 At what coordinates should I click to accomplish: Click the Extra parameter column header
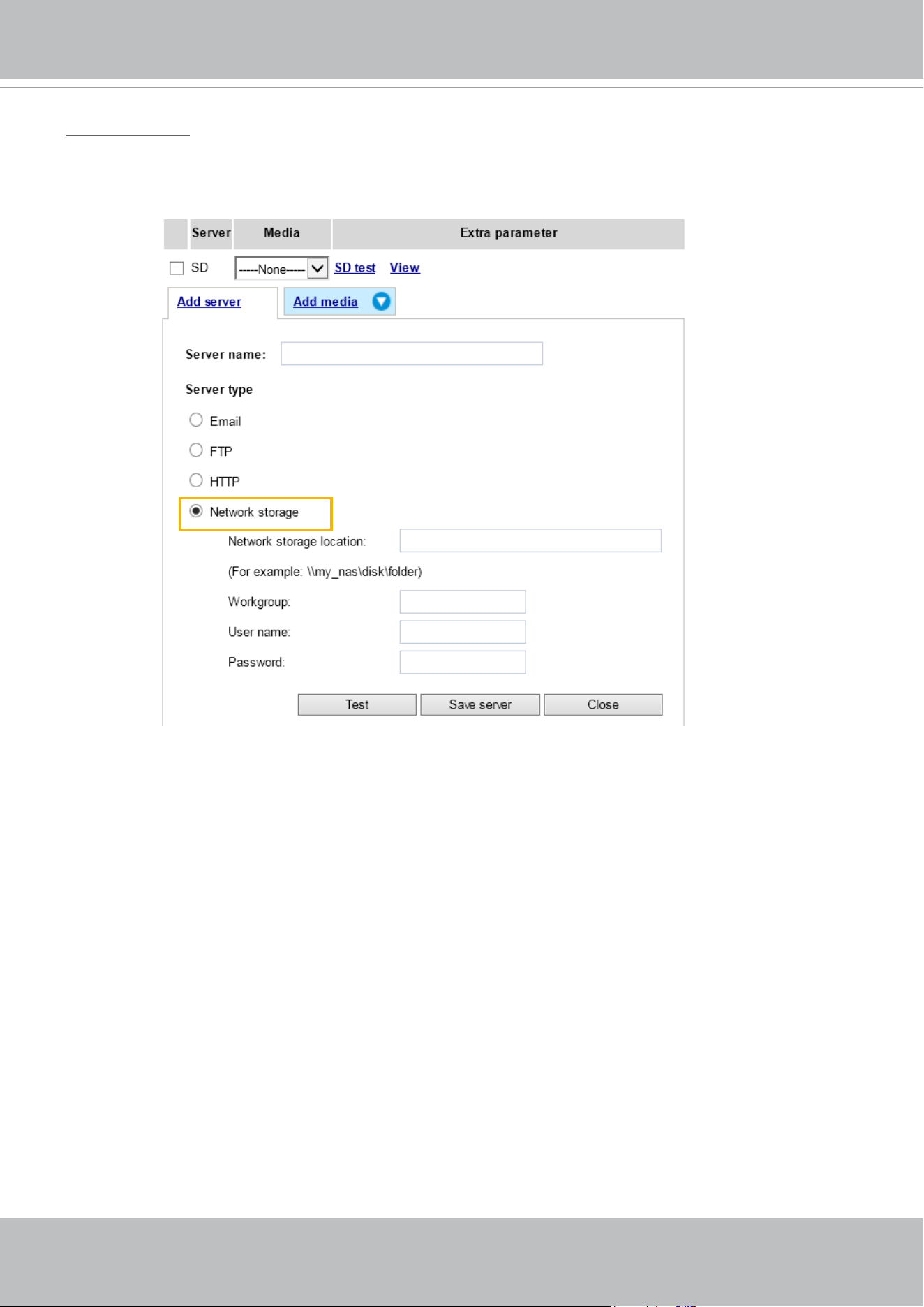point(509,233)
